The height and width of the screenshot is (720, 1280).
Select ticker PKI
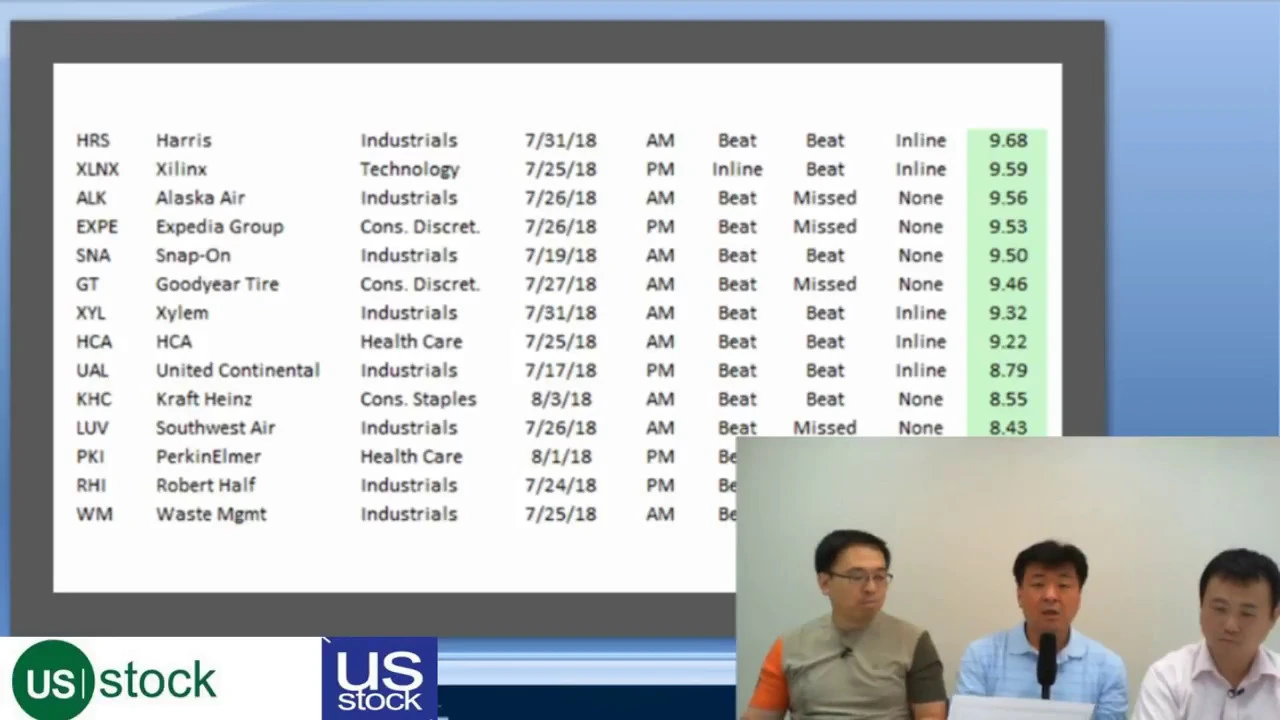pyautogui.click(x=90, y=457)
